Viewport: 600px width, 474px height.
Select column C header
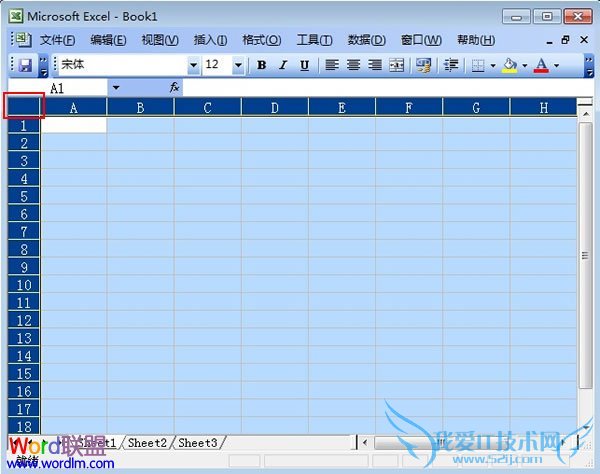pyautogui.click(x=207, y=107)
